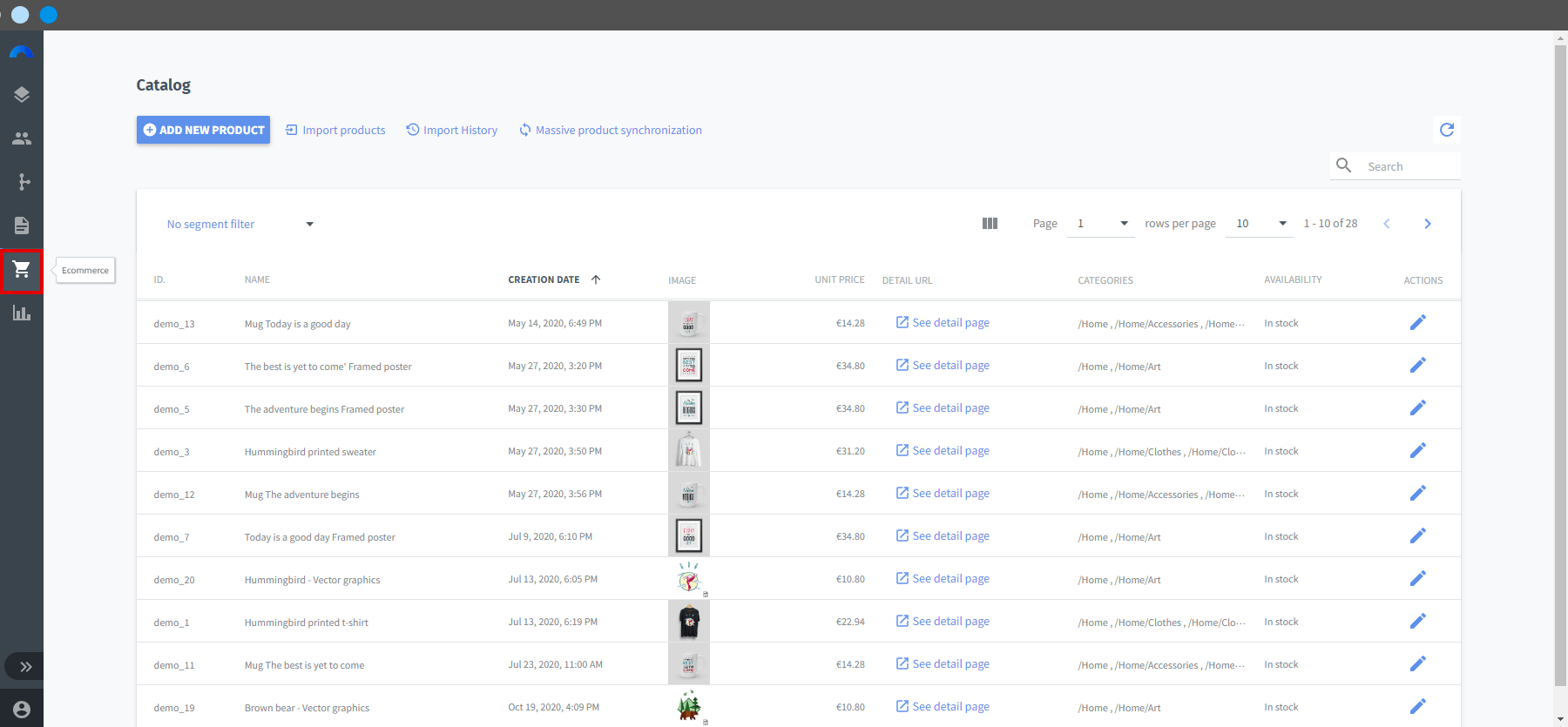Focus the Search input field

point(1411,166)
